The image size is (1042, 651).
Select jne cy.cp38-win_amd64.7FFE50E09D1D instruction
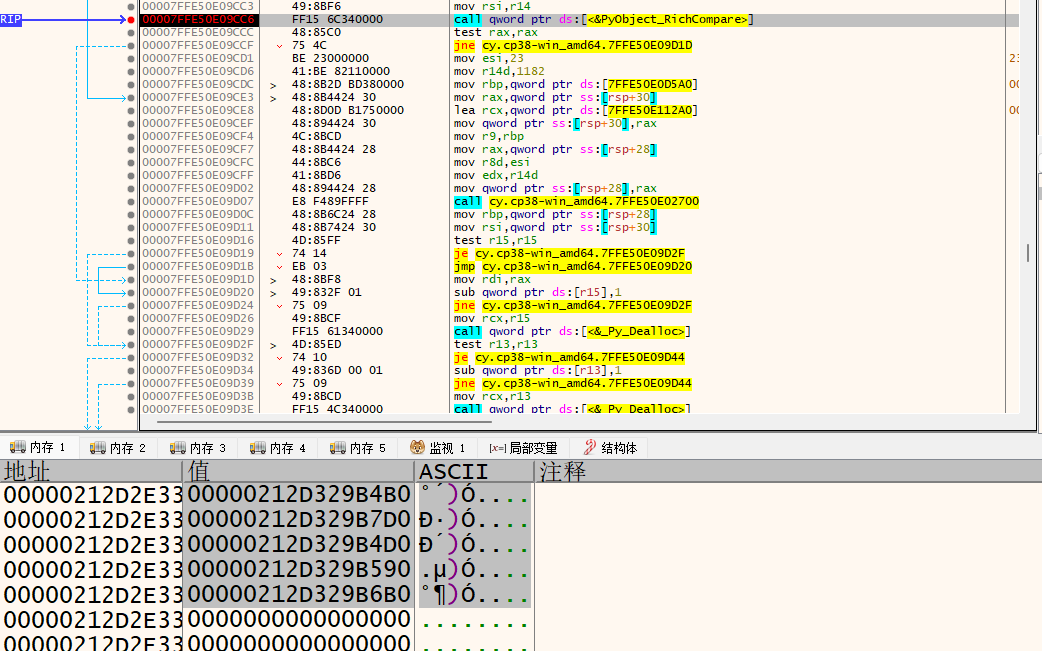pyautogui.click(x=573, y=46)
